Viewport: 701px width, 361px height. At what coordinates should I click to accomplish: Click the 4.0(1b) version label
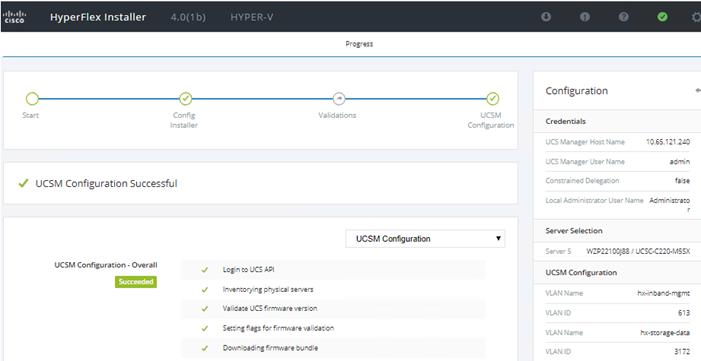pos(188,17)
